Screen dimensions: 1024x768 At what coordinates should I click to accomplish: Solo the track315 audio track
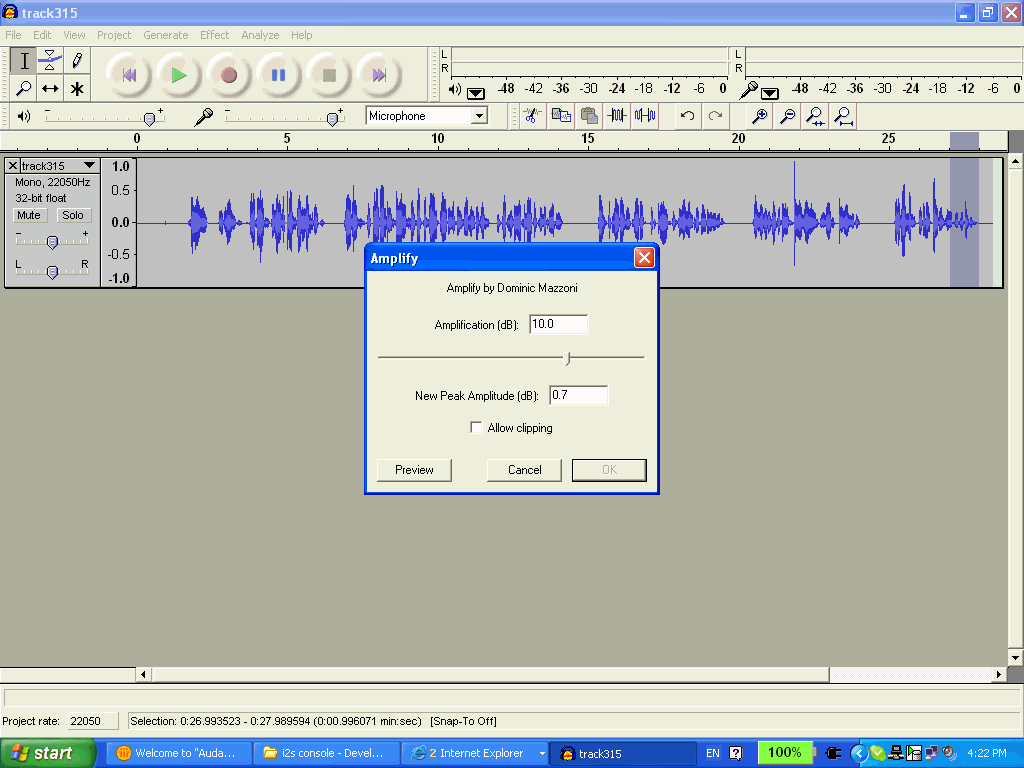point(72,215)
